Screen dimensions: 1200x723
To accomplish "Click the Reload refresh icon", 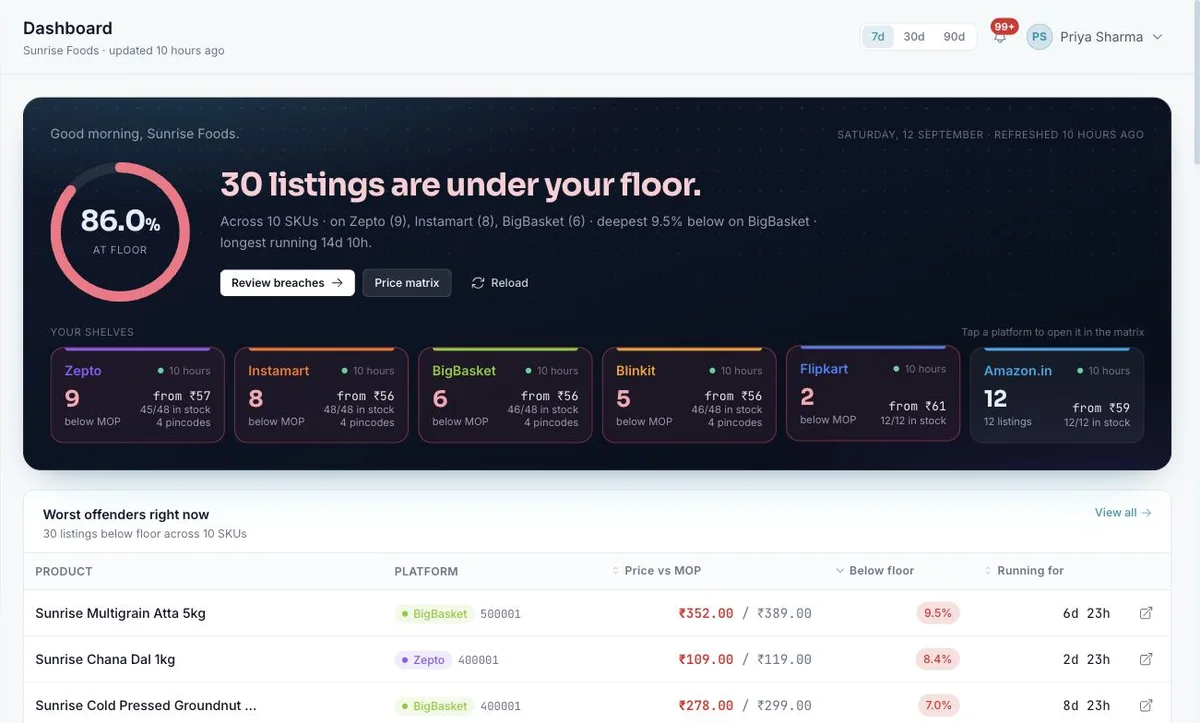I will pyautogui.click(x=478, y=283).
